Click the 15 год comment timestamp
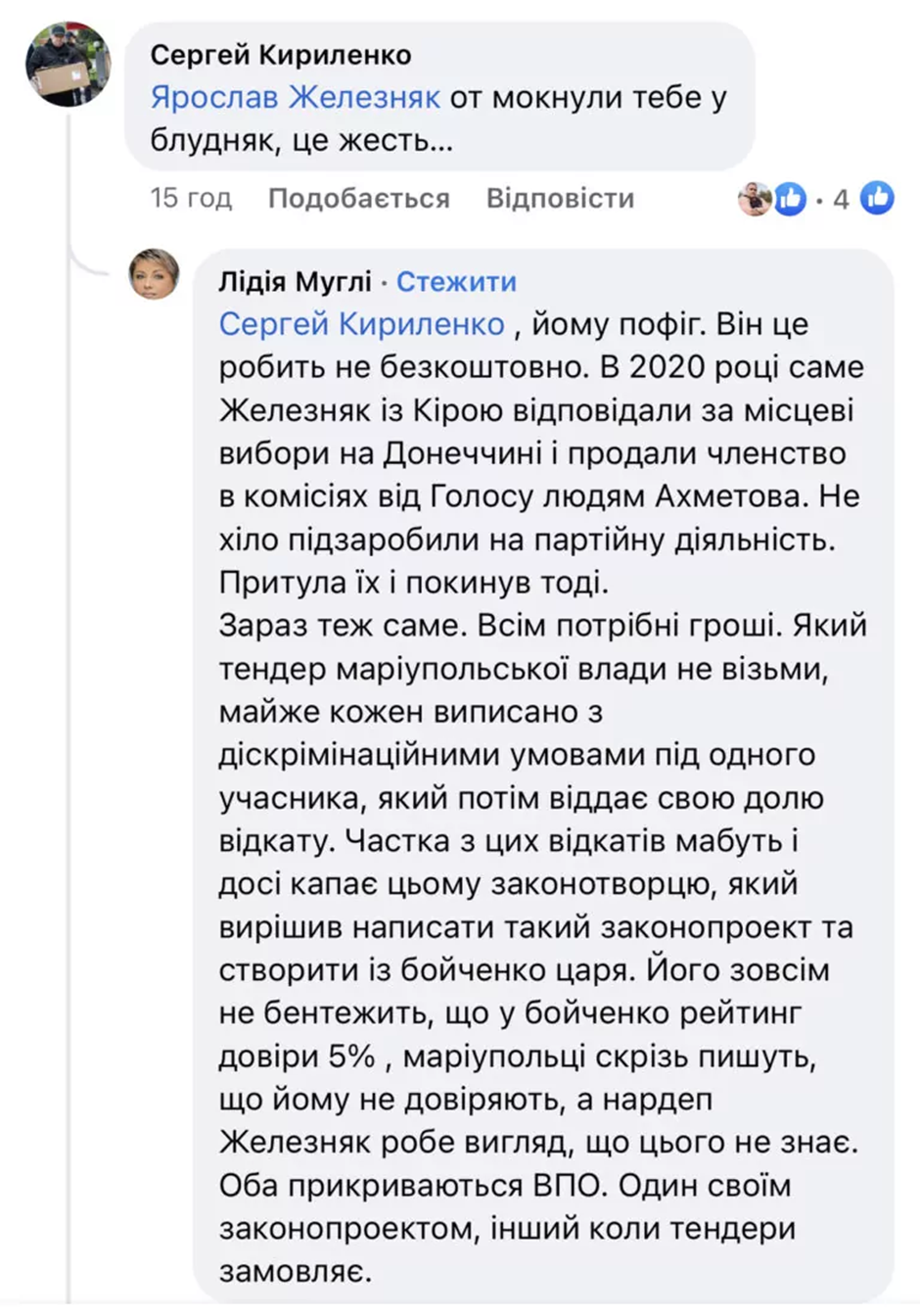This screenshot has width=920, height=1316. 191,199
